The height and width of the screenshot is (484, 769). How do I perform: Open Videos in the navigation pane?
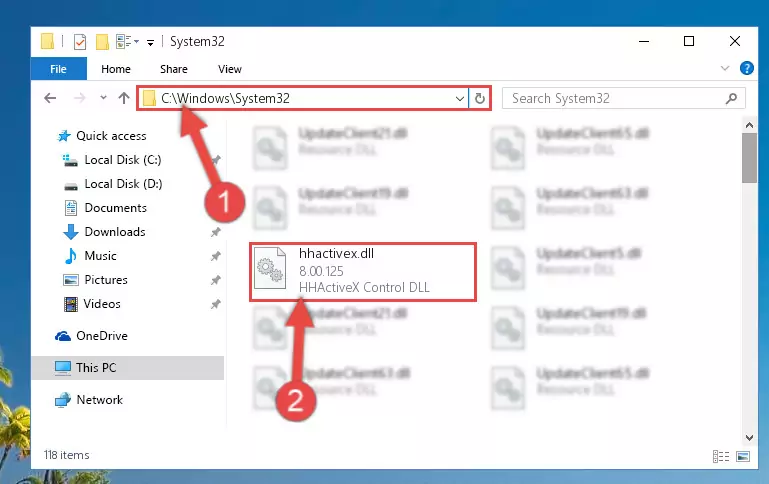[x=102, y=304]
